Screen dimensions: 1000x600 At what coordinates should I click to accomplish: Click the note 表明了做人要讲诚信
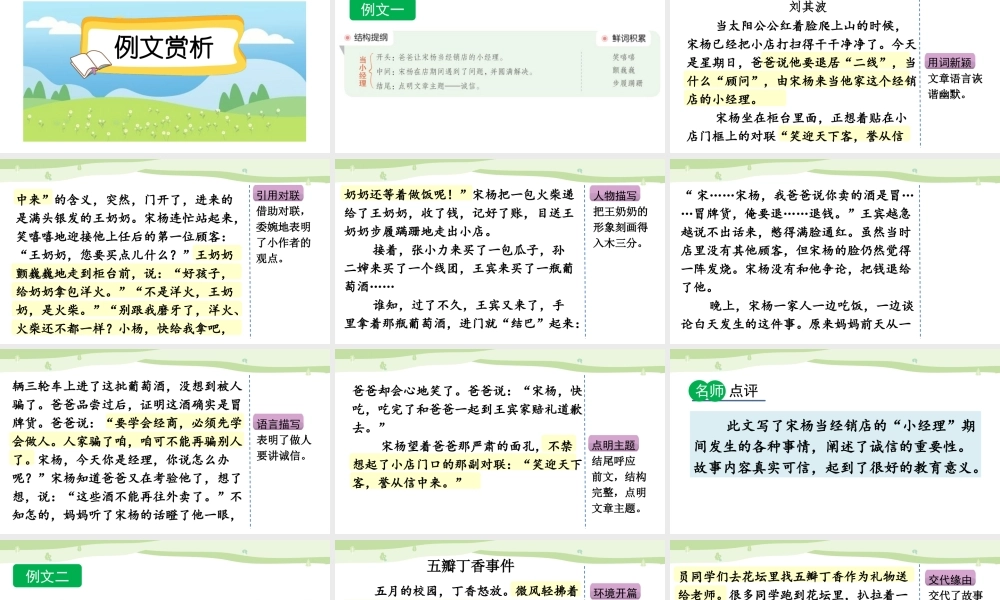tap(283, 448)
